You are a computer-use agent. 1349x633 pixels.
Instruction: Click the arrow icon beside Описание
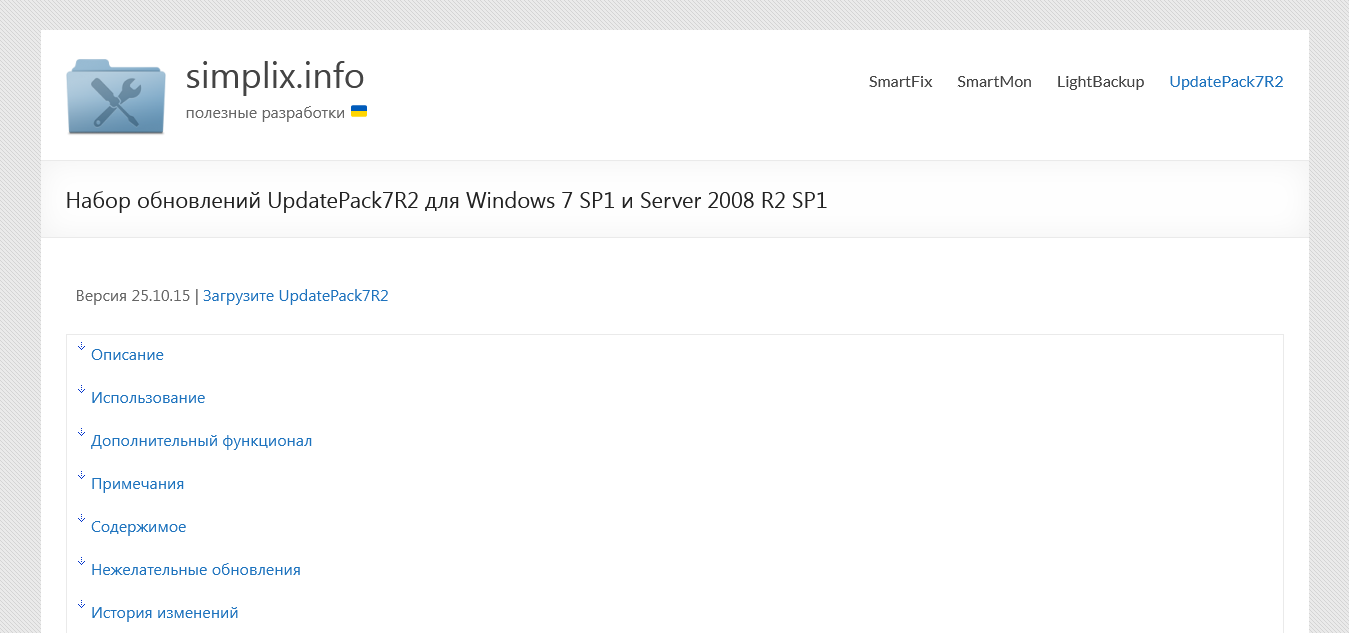click(82, 346)
